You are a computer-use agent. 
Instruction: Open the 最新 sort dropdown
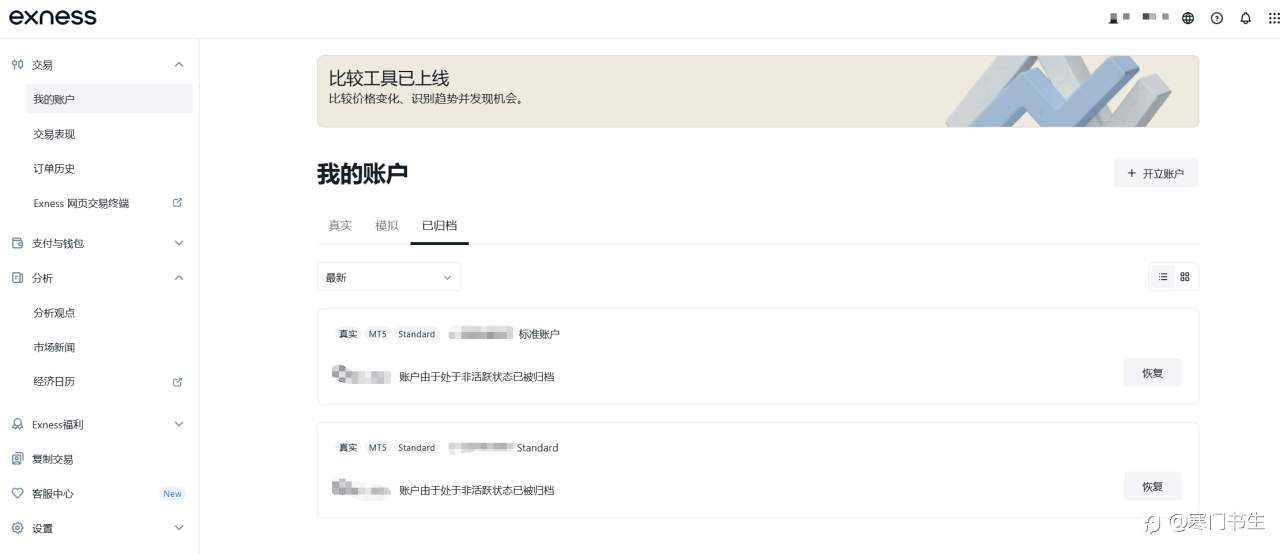coord(389,277)
